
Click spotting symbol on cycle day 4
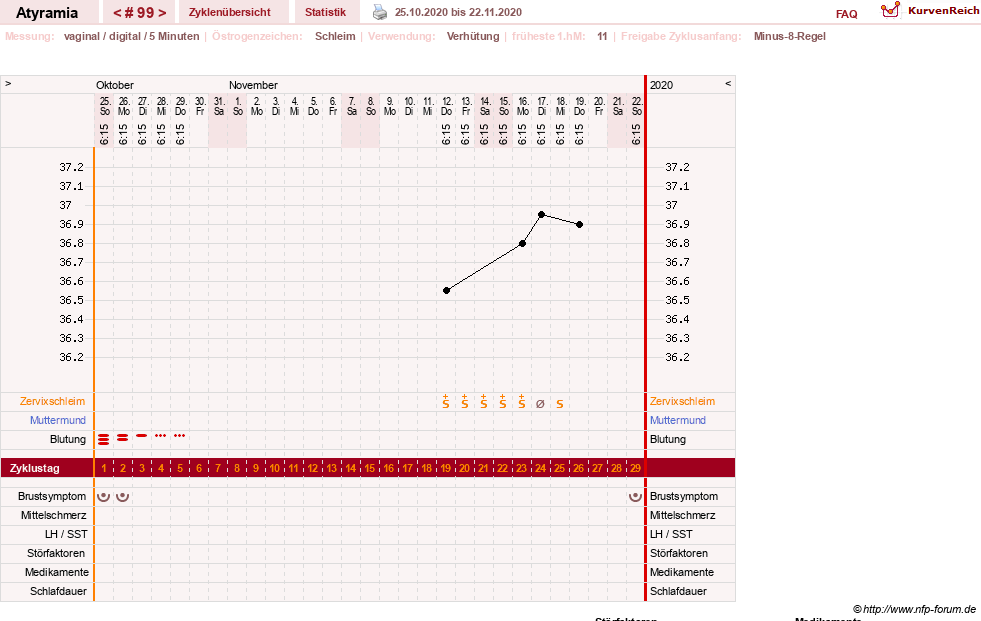click(x=161, y=435)
